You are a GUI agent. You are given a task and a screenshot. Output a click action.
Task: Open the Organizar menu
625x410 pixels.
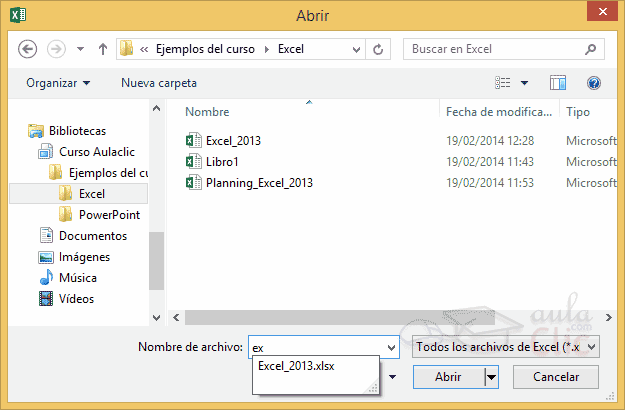(58, 83)
